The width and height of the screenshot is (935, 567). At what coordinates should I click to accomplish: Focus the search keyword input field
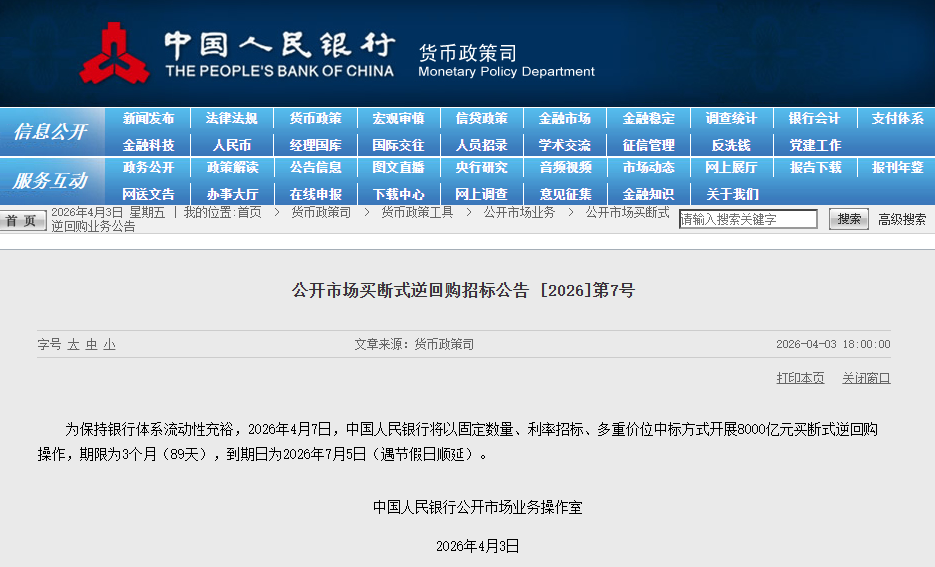tap(748, 219)
